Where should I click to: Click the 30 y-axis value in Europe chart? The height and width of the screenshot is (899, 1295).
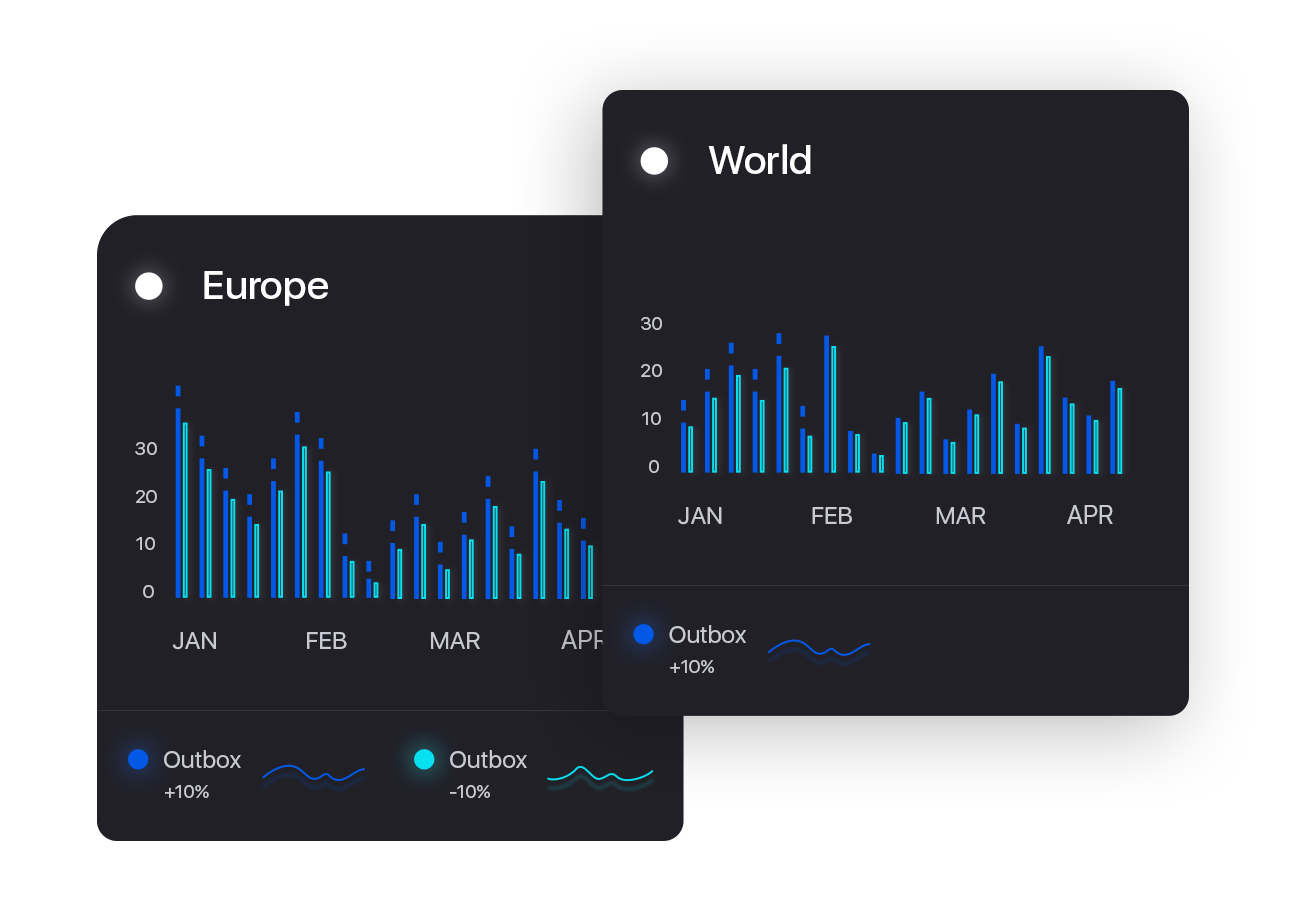(x=146, y=448)
